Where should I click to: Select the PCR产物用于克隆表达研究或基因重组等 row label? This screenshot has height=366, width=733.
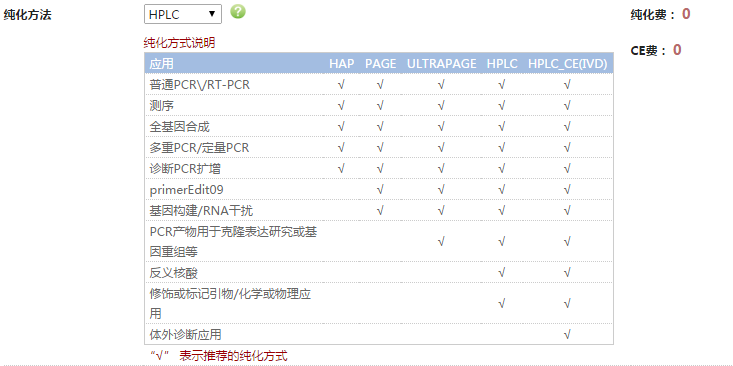[233, 242]
